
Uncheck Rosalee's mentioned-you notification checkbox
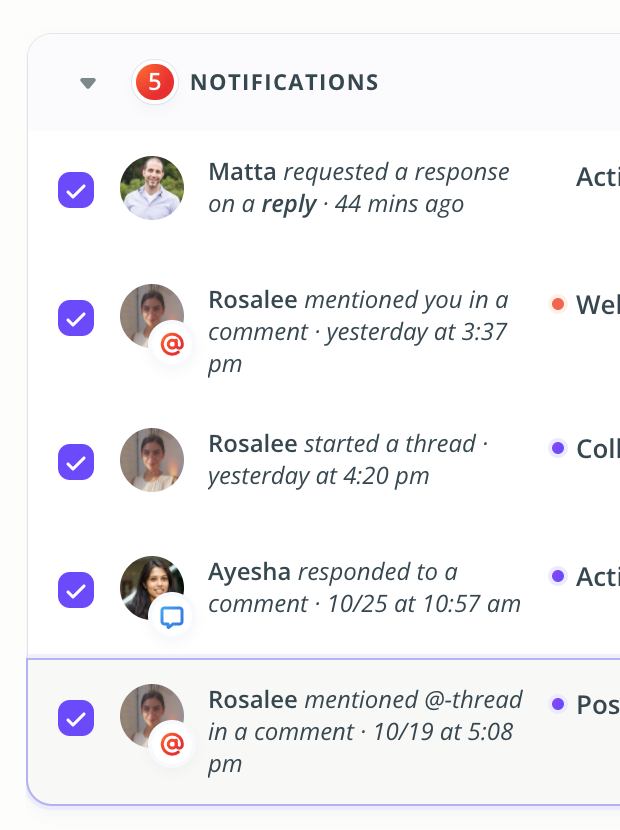coord(76,318)
